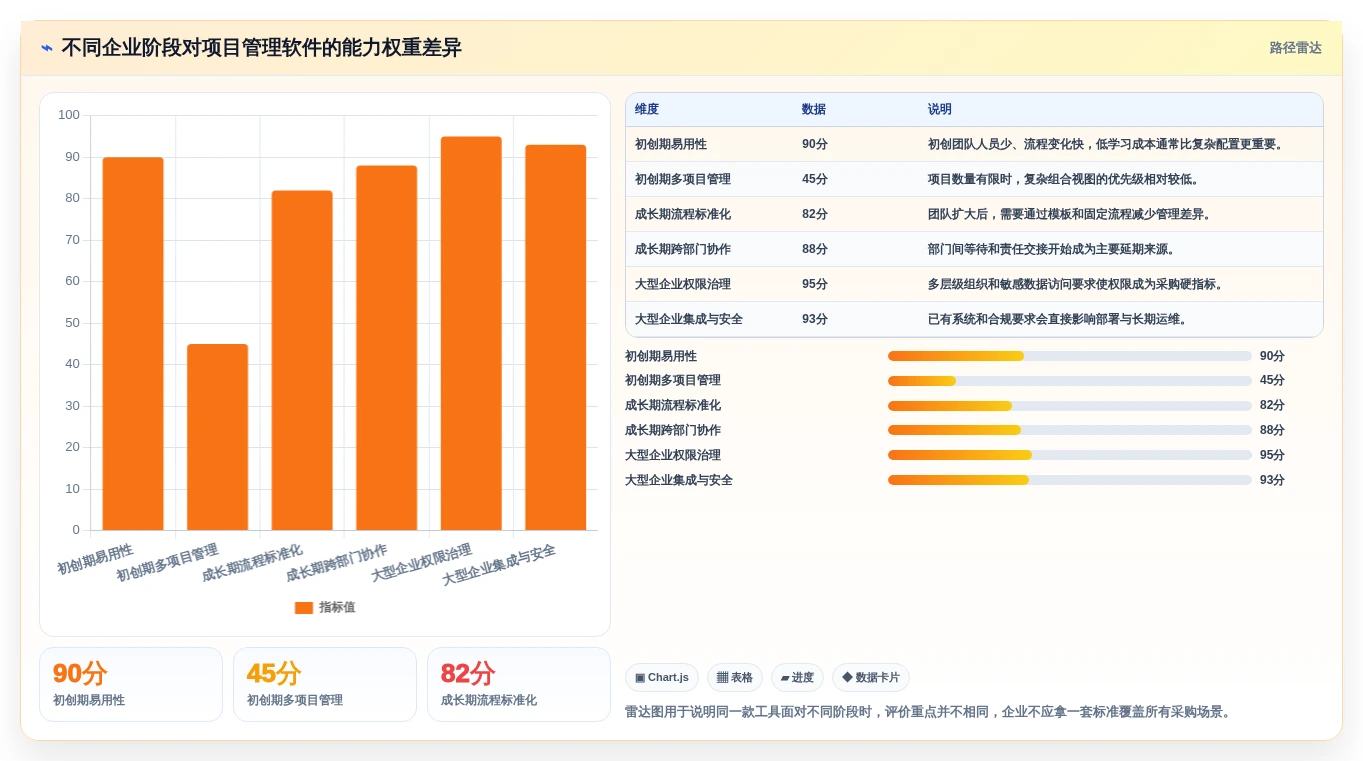
Task: Click the description starting 初创团队人员少
Action: click(x=1106, y=144)
